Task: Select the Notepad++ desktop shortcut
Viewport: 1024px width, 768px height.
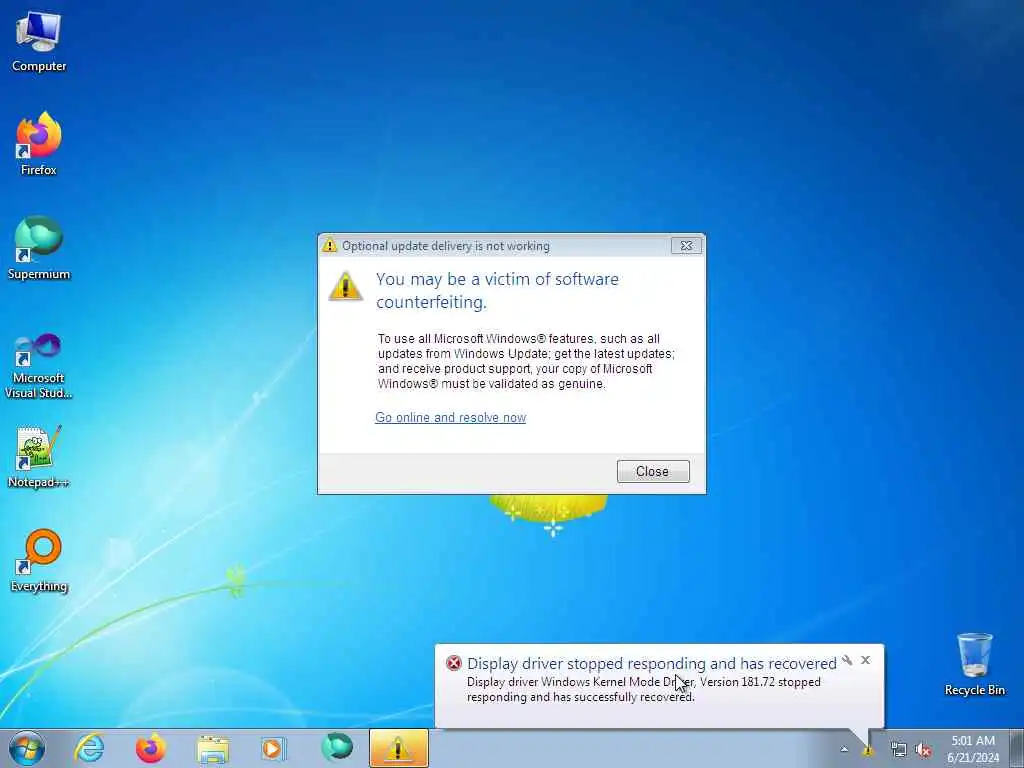Action: 39,456
